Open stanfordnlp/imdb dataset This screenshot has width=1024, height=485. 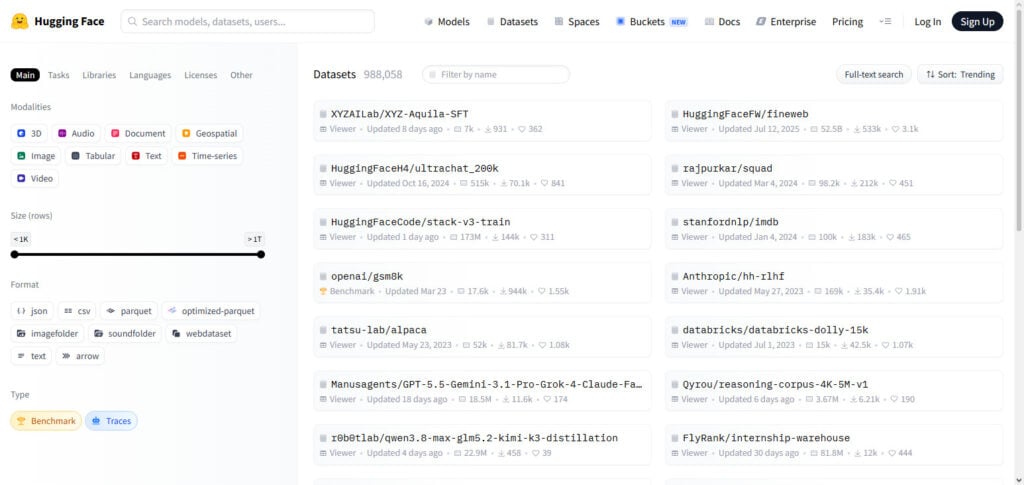[x=834, y=228]
